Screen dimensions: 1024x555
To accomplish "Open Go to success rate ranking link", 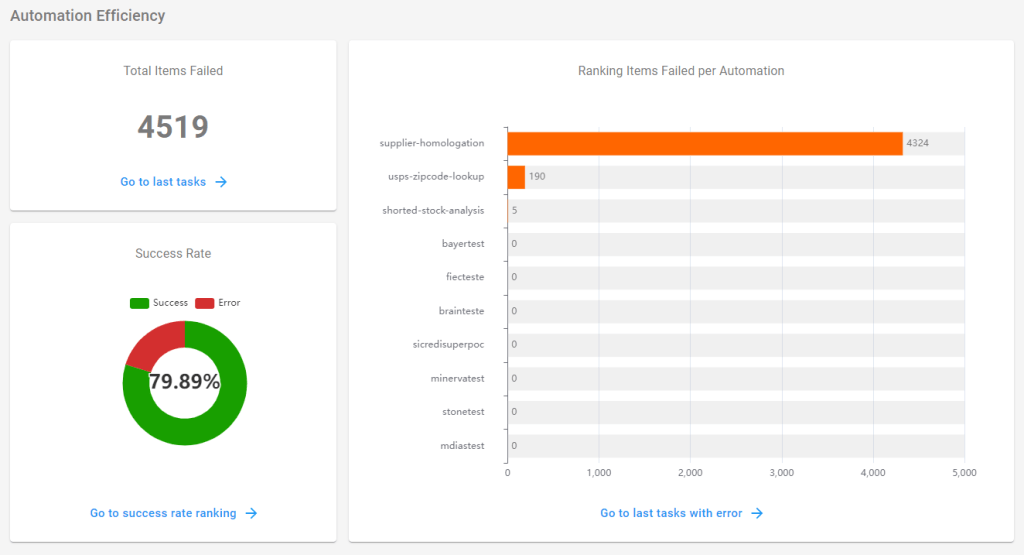I will (163, 513).
